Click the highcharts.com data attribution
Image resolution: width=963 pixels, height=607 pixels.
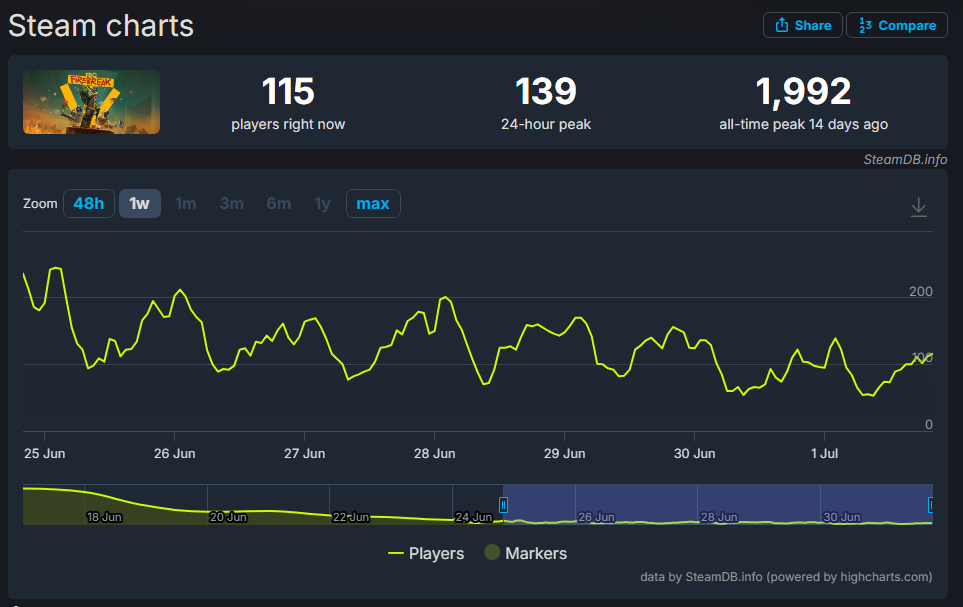786,576
